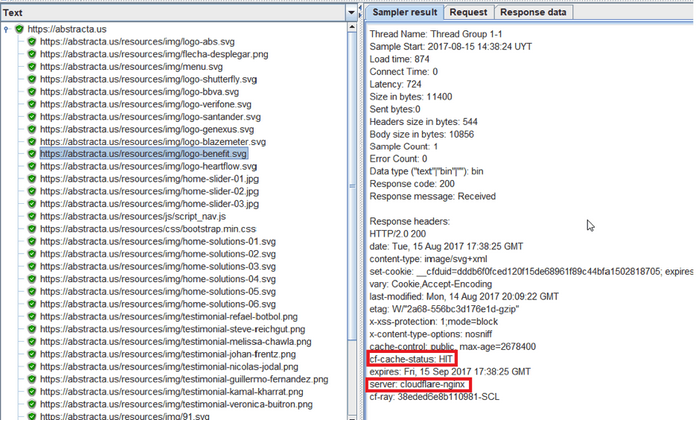Click the server: cloudflare-nginx header line
696x422 pixels.
pyautogui.click(x=431, y=384)
